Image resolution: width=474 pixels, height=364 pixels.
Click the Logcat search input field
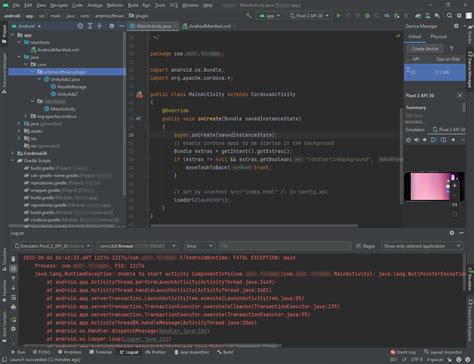(285, 246)
